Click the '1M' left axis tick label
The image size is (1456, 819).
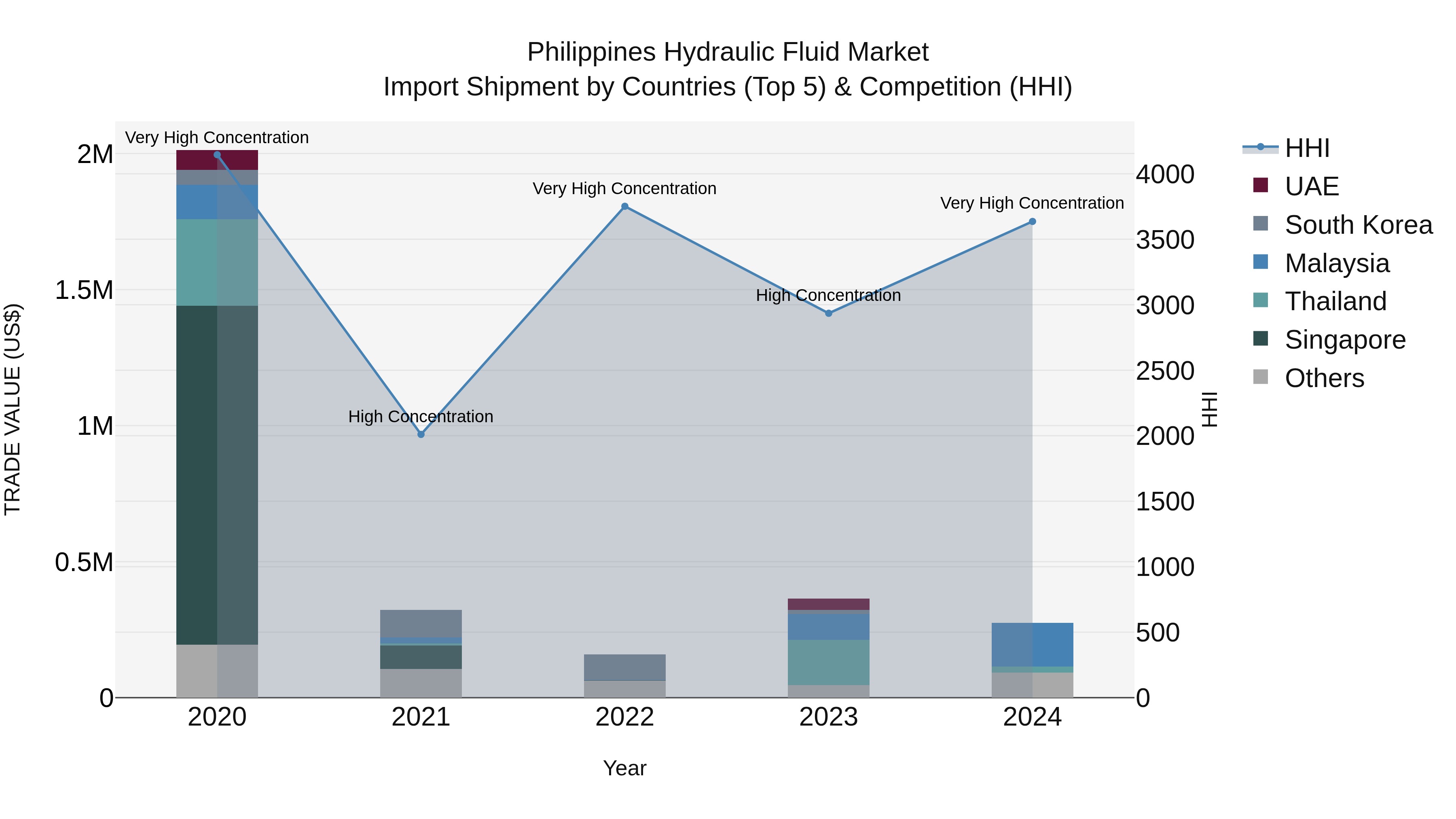tap(95, 426)
